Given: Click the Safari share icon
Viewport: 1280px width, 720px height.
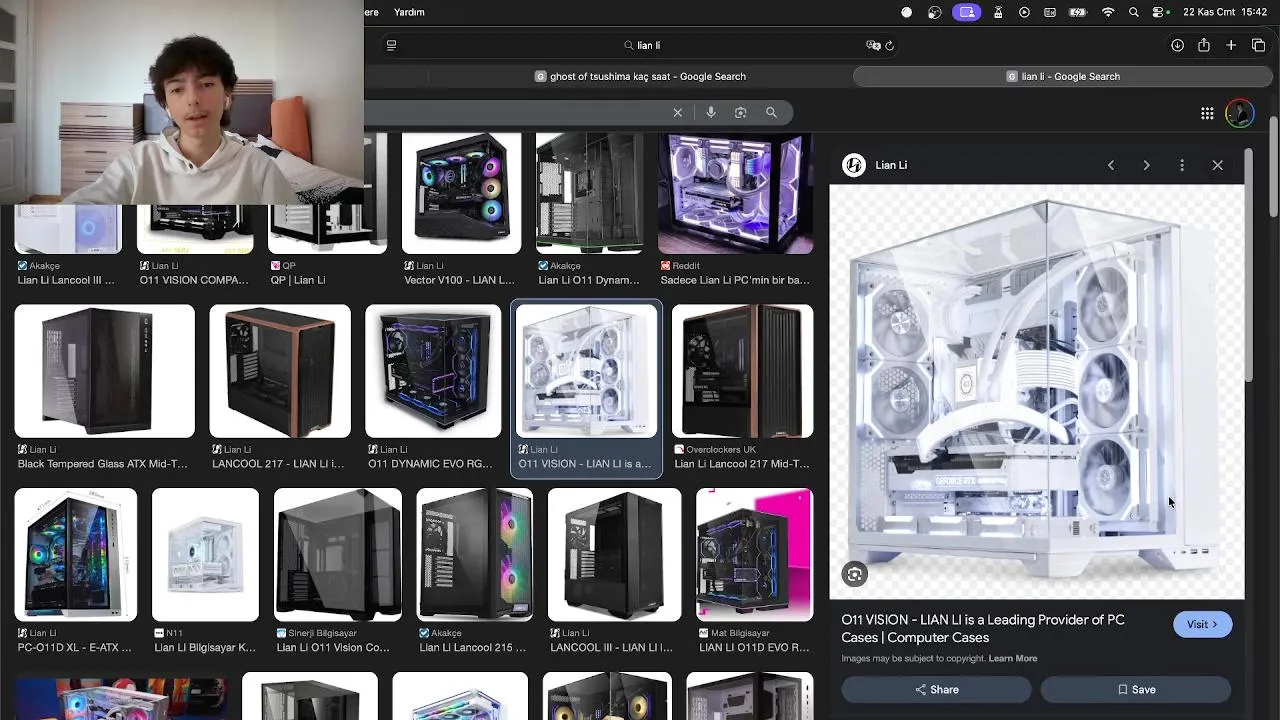Looking at the screenshot, I should [1204, 45].
